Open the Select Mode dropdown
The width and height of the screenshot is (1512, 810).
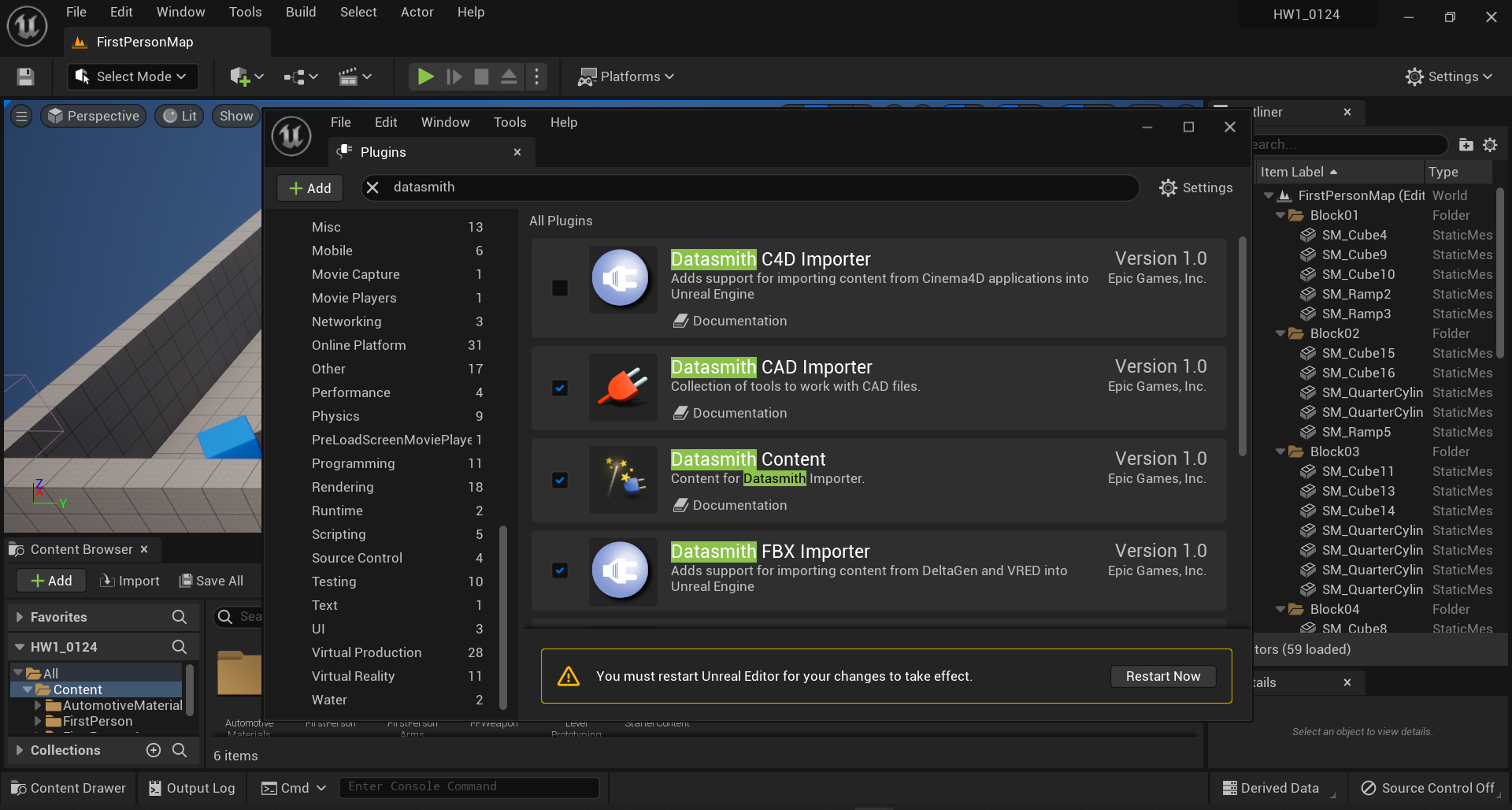tap(132, 76)
